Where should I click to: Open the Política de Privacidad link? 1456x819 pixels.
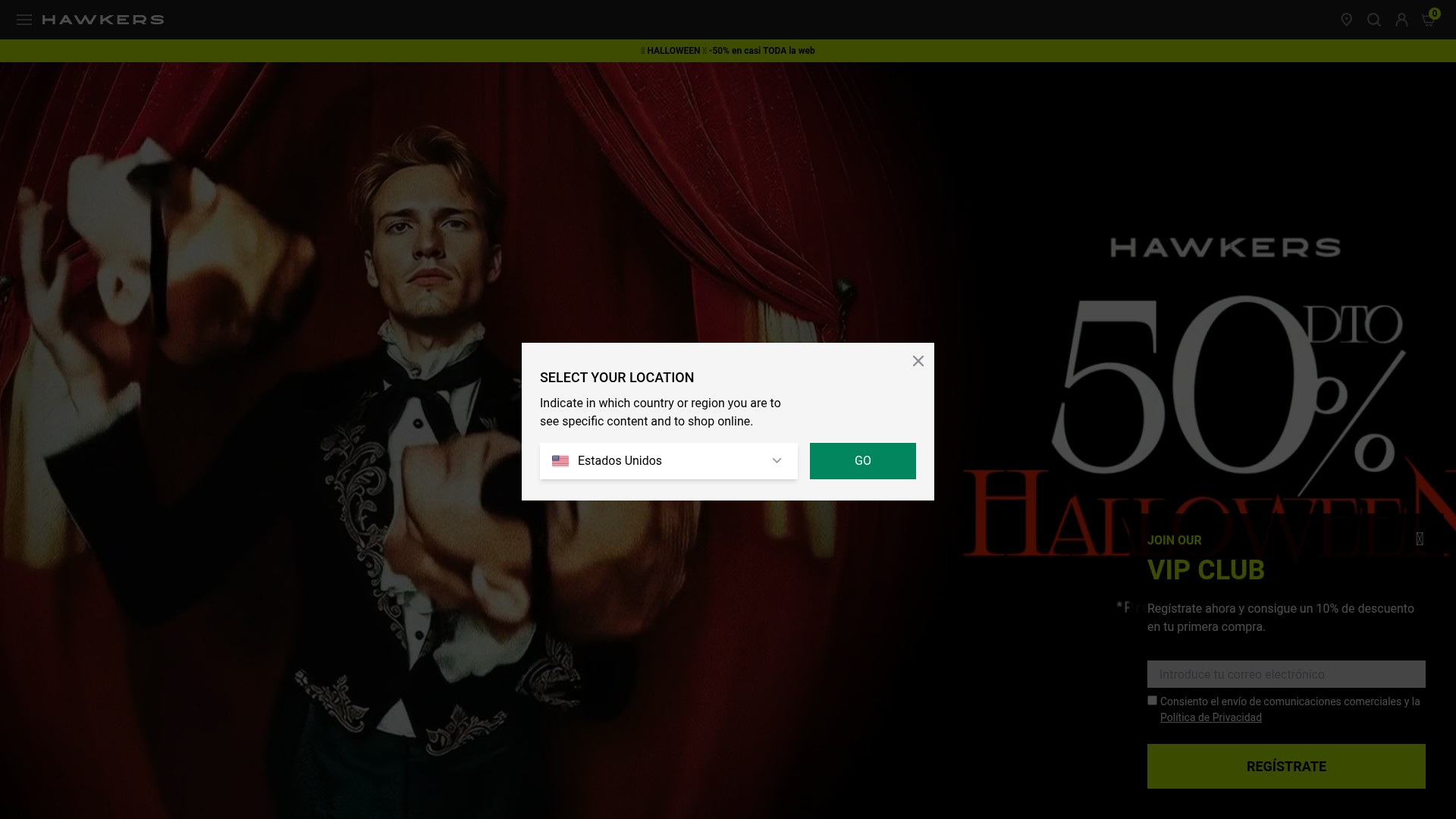1211,717
